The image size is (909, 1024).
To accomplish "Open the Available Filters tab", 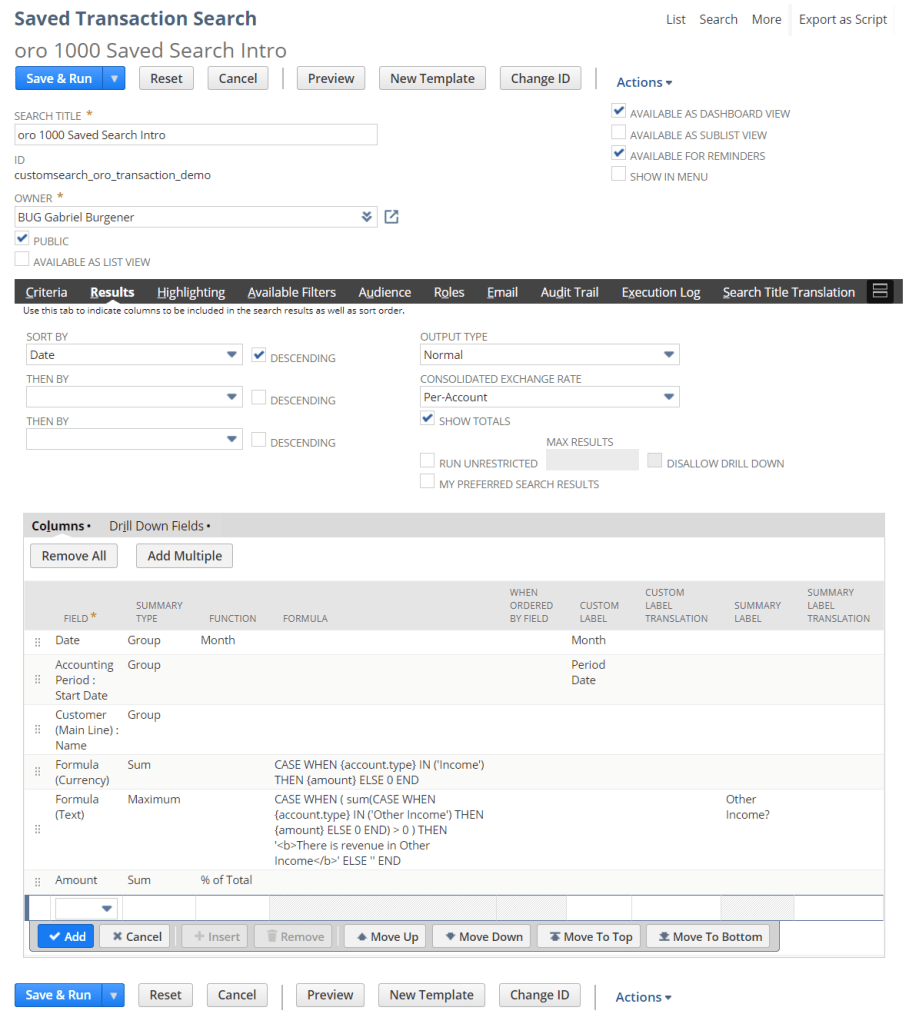I will click(291, 292).
